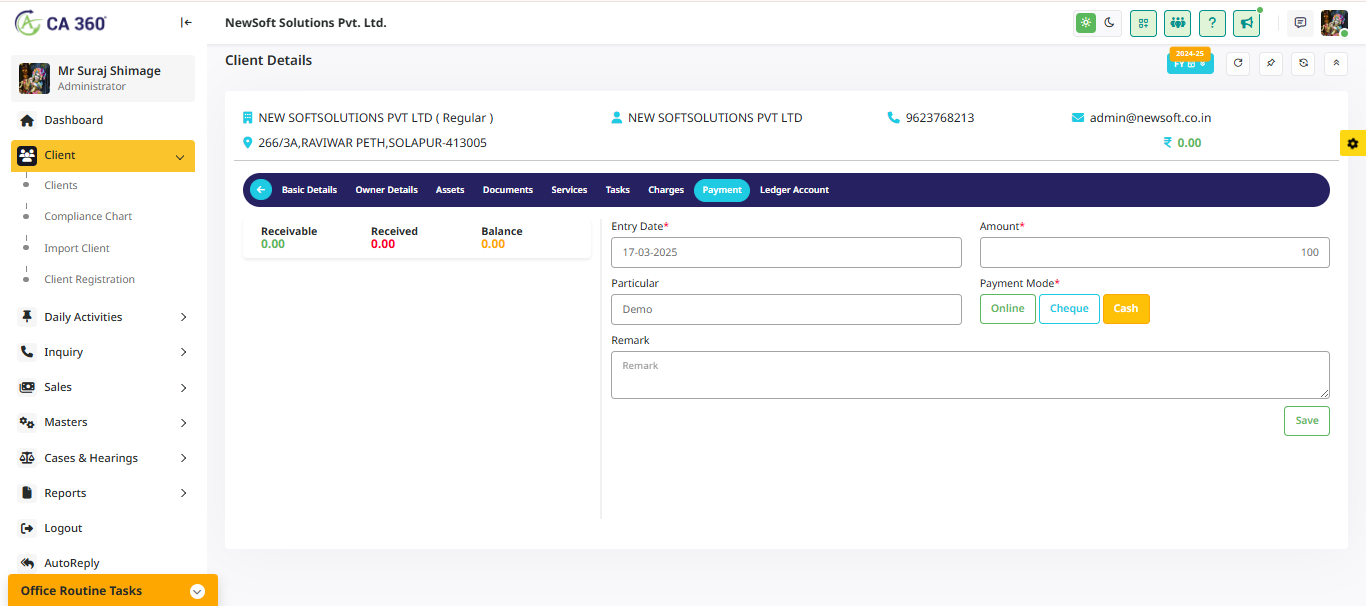The image size is (1366, 606).
Task: Open the user profile avatar in header
Action: pyautogui.click(x=1334, y=23)
